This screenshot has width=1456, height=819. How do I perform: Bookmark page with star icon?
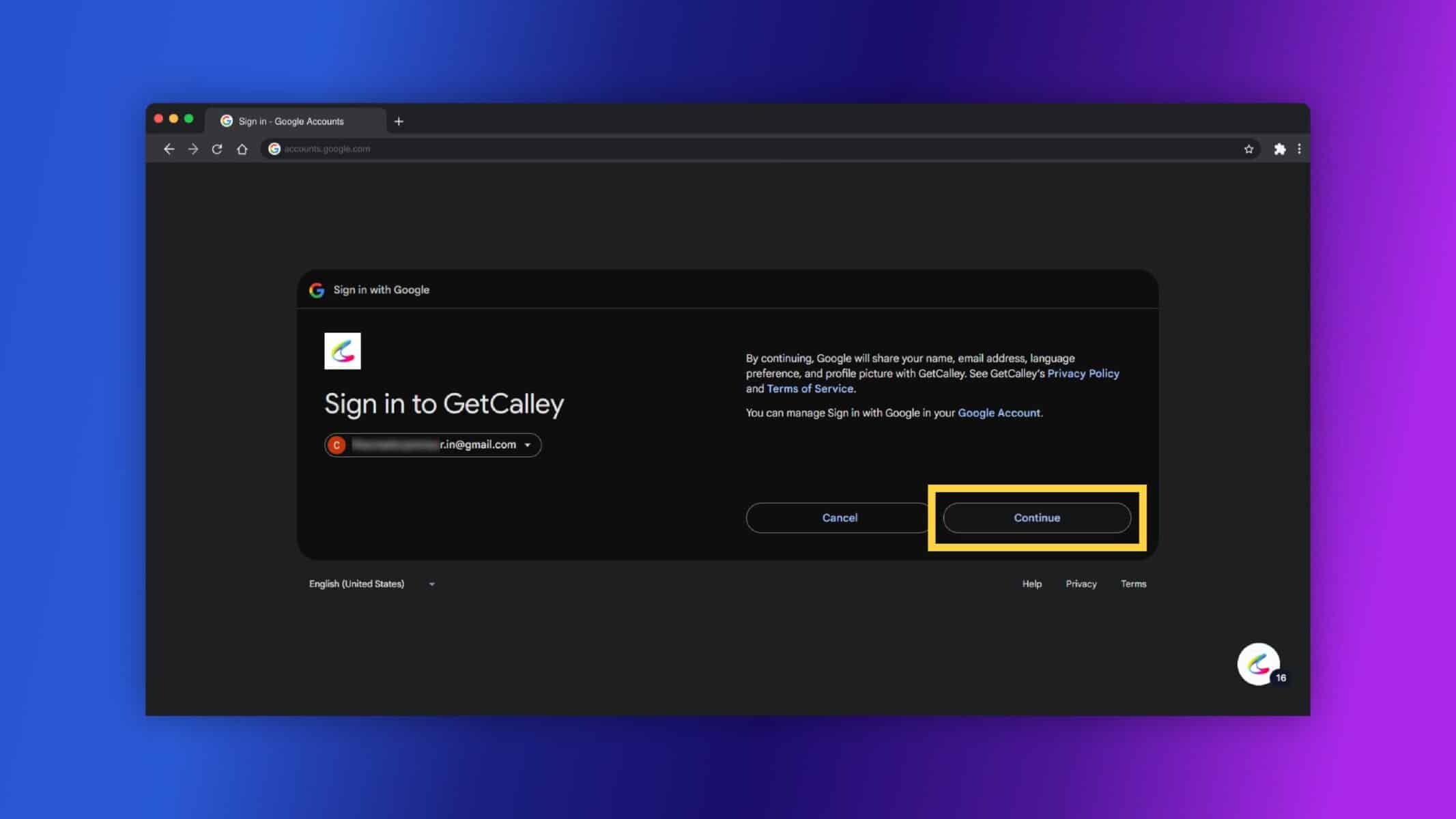1248,149
